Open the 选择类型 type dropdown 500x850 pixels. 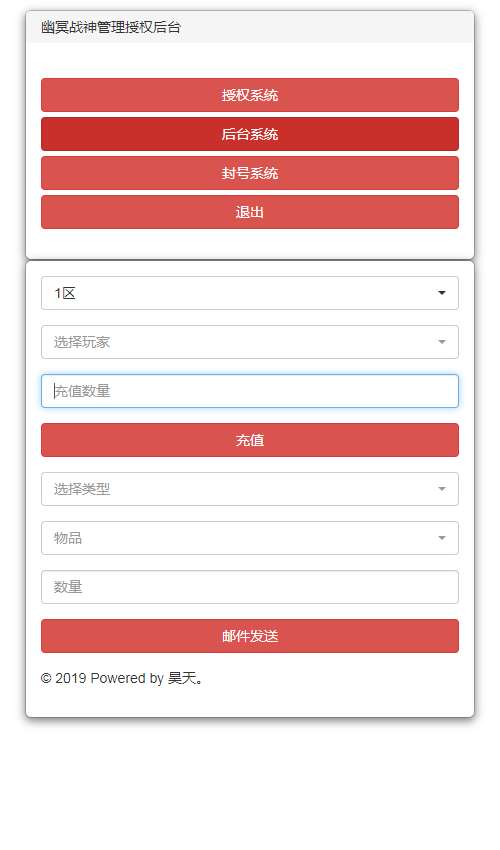coord(249,489)
